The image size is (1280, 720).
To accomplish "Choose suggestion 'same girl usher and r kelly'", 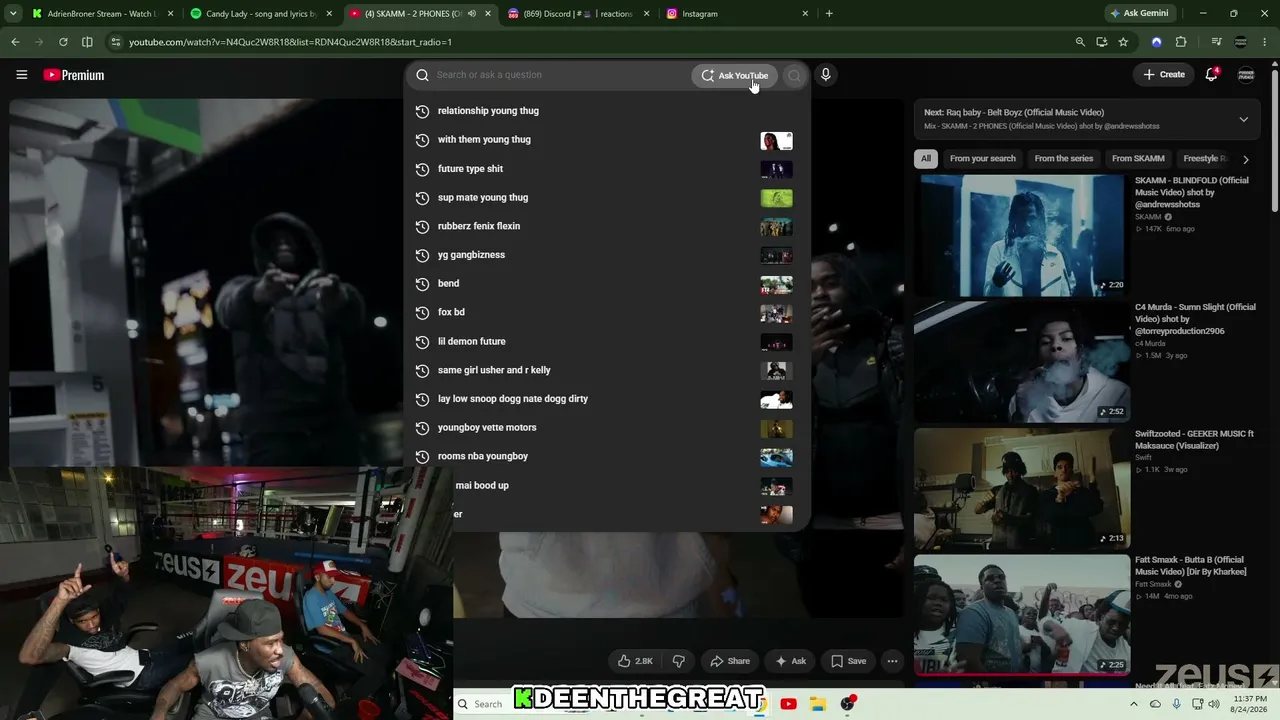I will coord(606,370).
